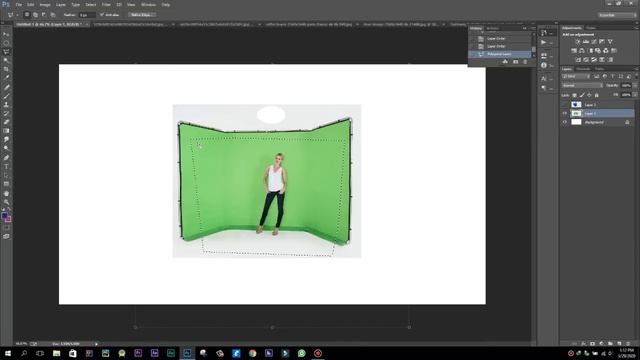Open the Windows Start menu
The height and width of the screenshot is (360, 640).
[x=7, y=353]
